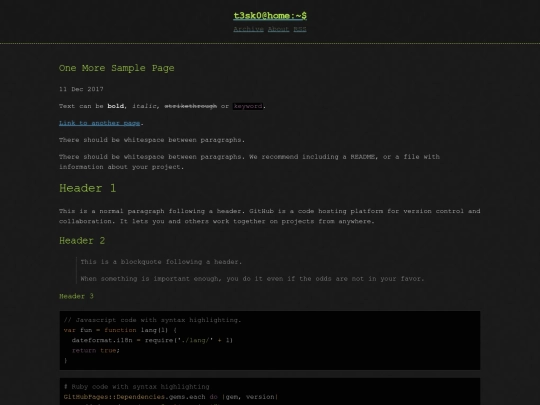
Task: Click the short paragraph 'There should be whitespace between paragraphs.'
Action: 152,140
